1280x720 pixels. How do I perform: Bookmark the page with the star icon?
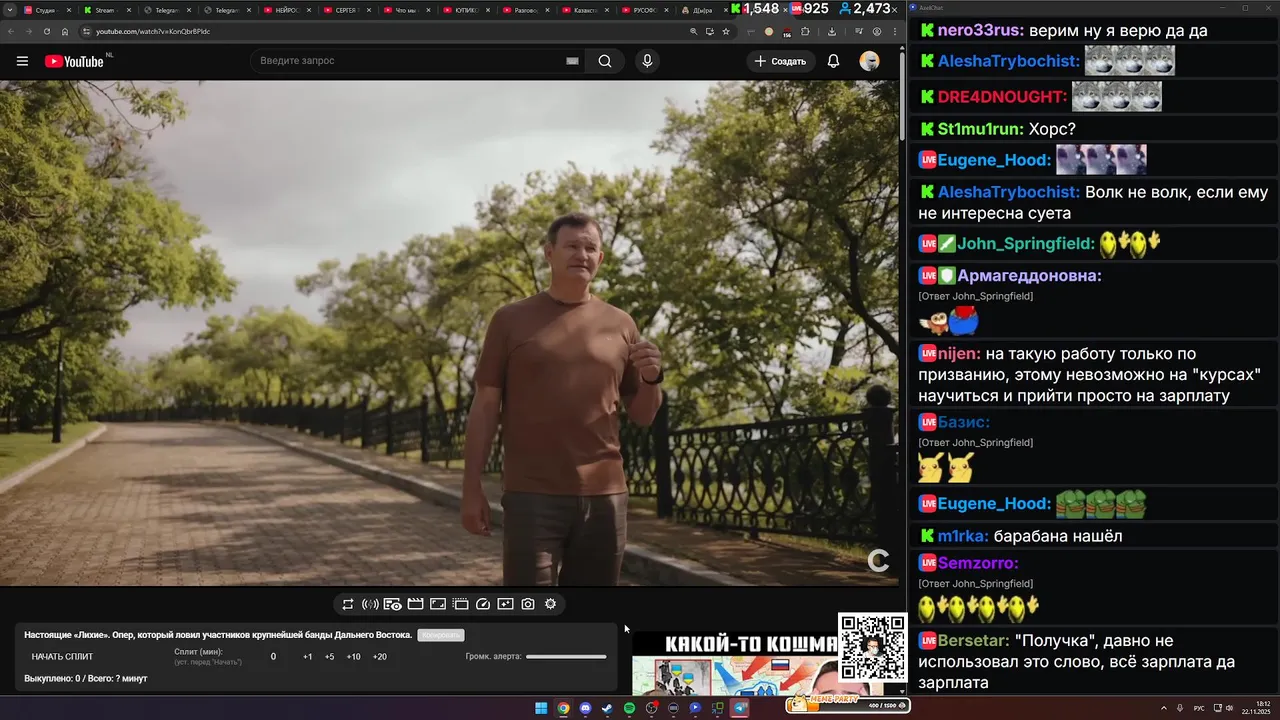(726, 31)
